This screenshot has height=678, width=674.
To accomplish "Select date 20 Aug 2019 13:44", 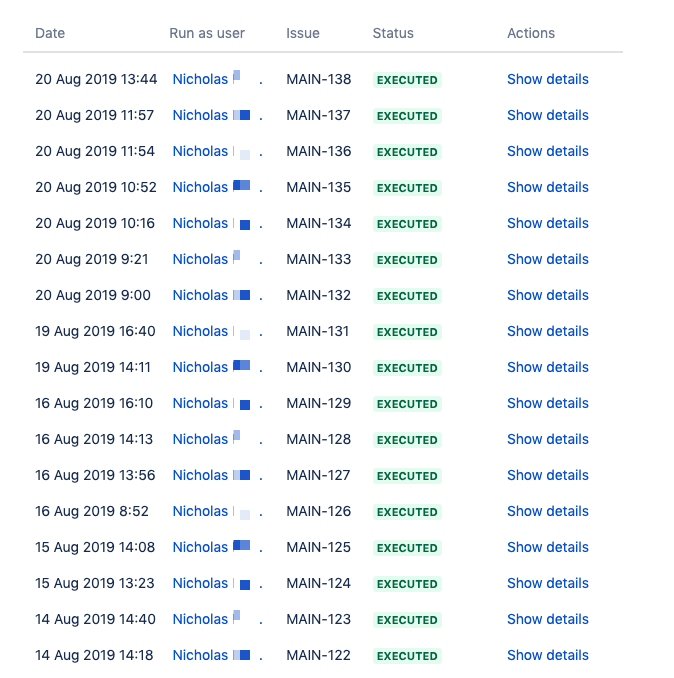I will (96, 79).
